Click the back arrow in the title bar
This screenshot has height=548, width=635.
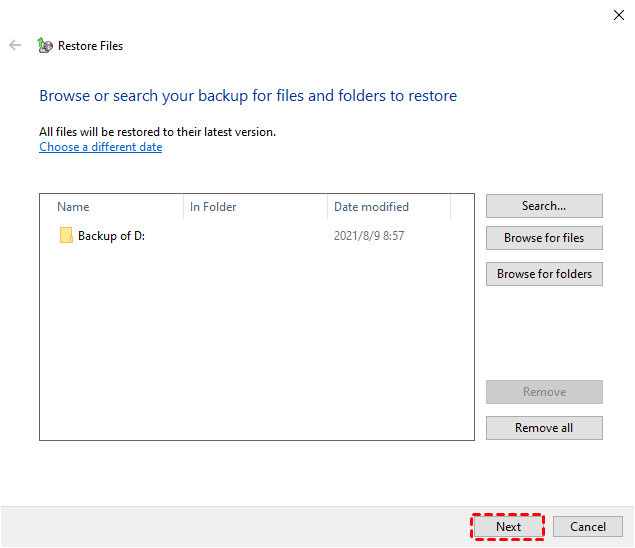[x=15, y=45]
